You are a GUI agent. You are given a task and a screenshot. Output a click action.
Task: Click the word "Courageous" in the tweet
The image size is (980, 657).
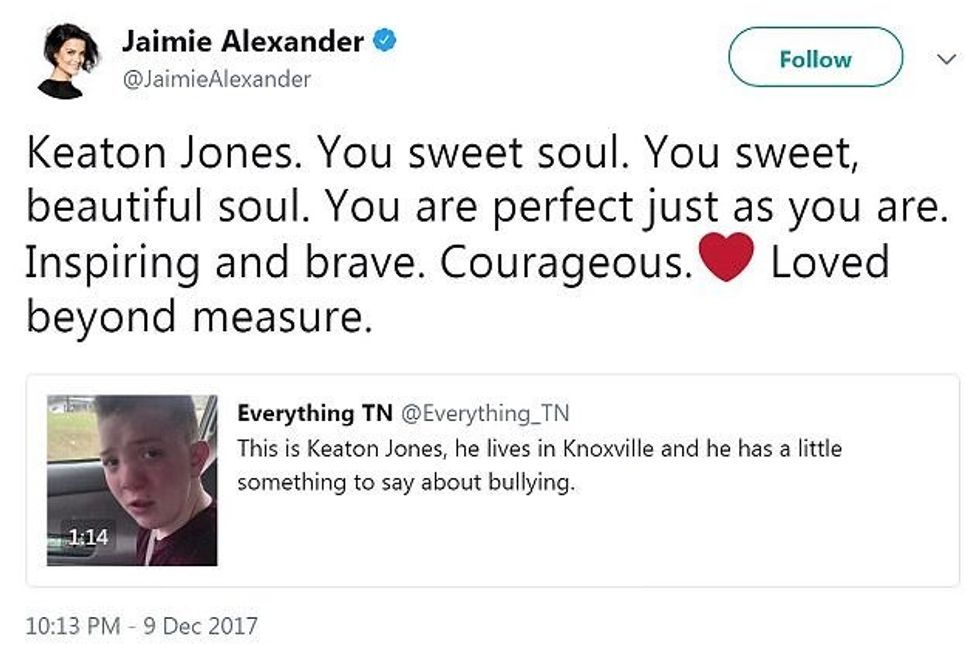566,263
